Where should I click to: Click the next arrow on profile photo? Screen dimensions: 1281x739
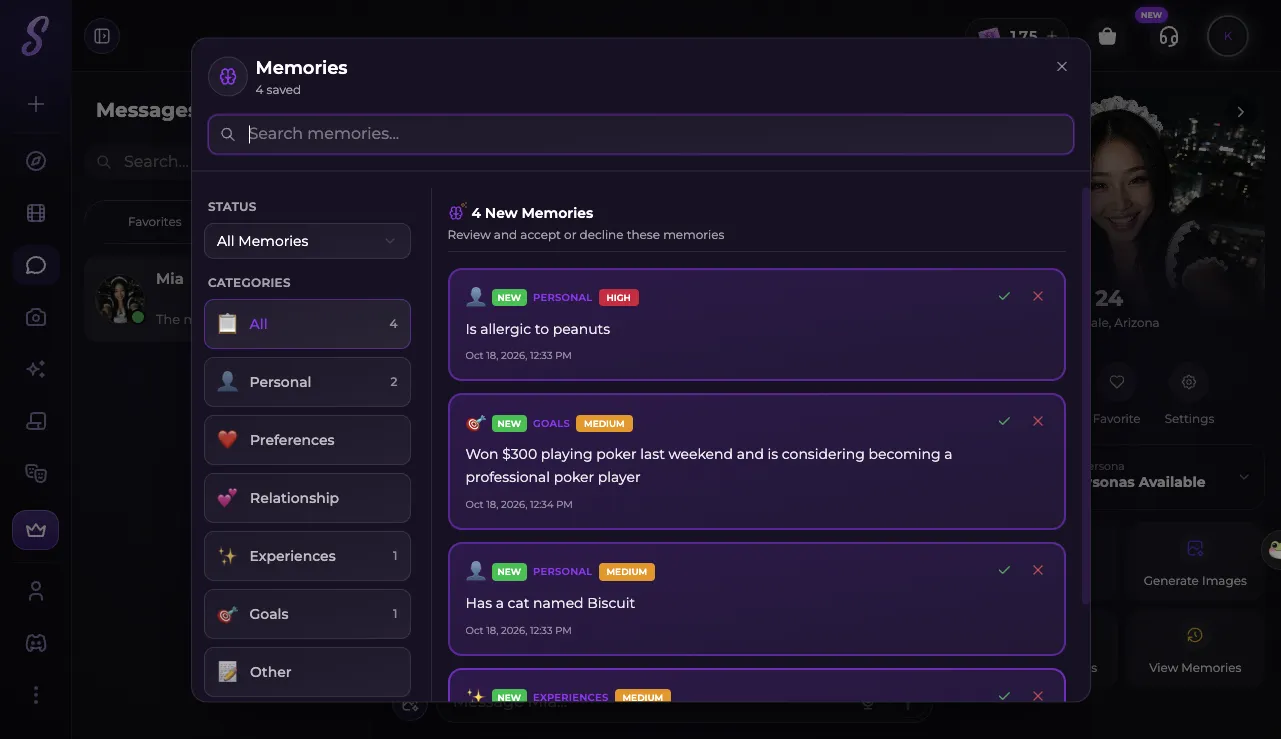pos(1241,112)
